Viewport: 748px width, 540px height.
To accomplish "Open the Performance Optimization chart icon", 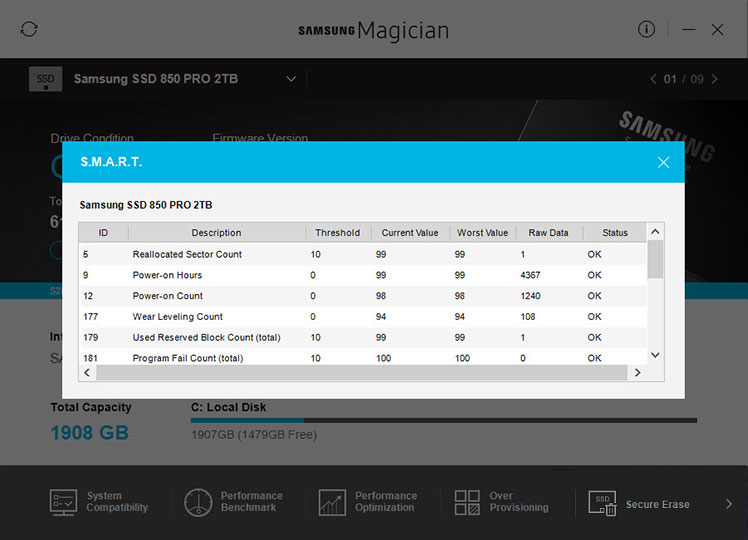I will point(332,502).
